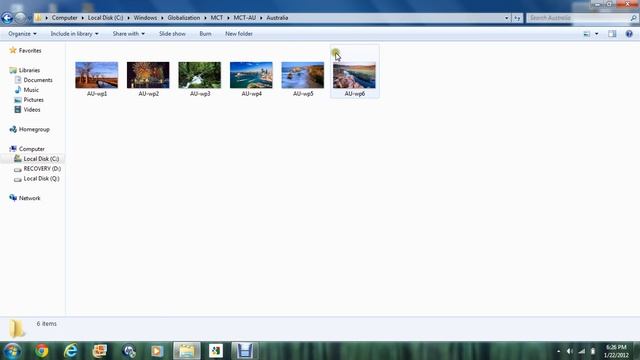Open the Windows Start orb
This screenshot has width=640, height=360.
click(12, 351)
